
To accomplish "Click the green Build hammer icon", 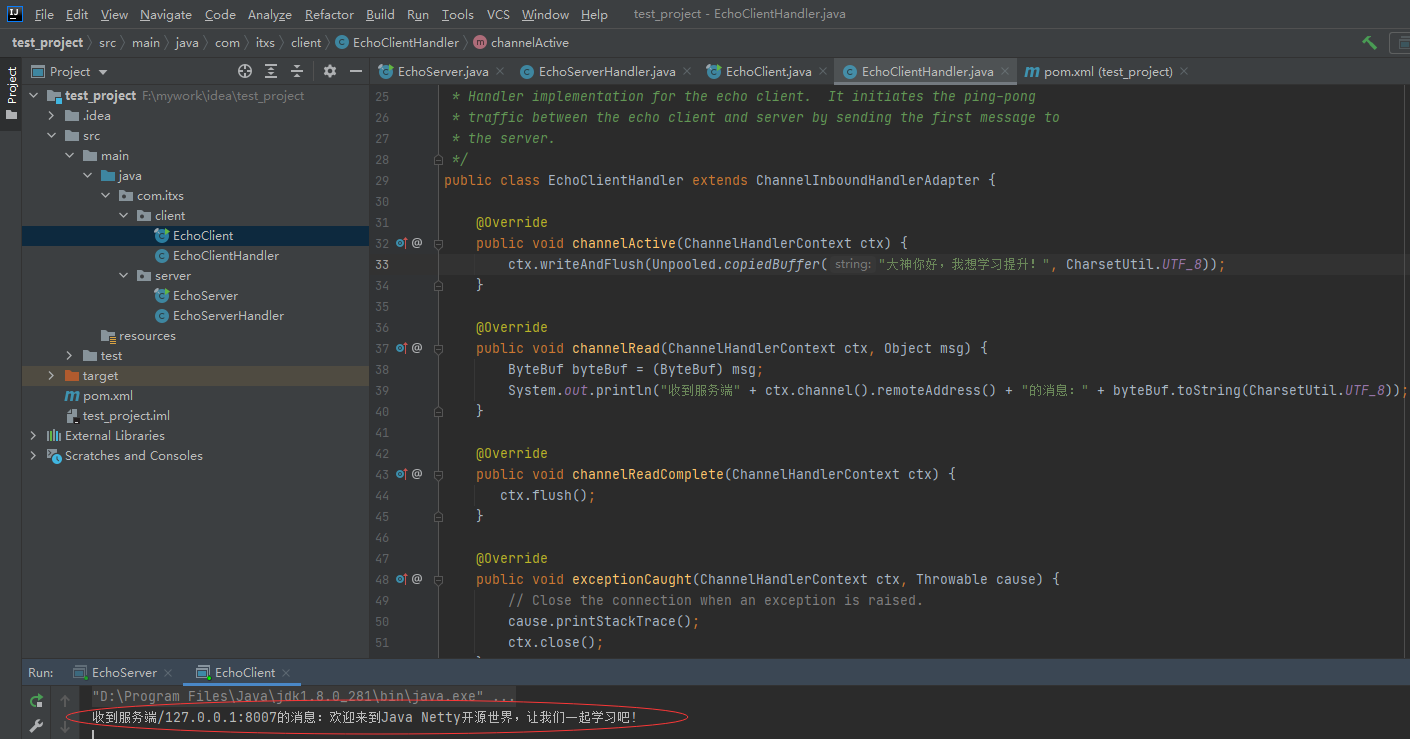I will tap(1369, 43).
